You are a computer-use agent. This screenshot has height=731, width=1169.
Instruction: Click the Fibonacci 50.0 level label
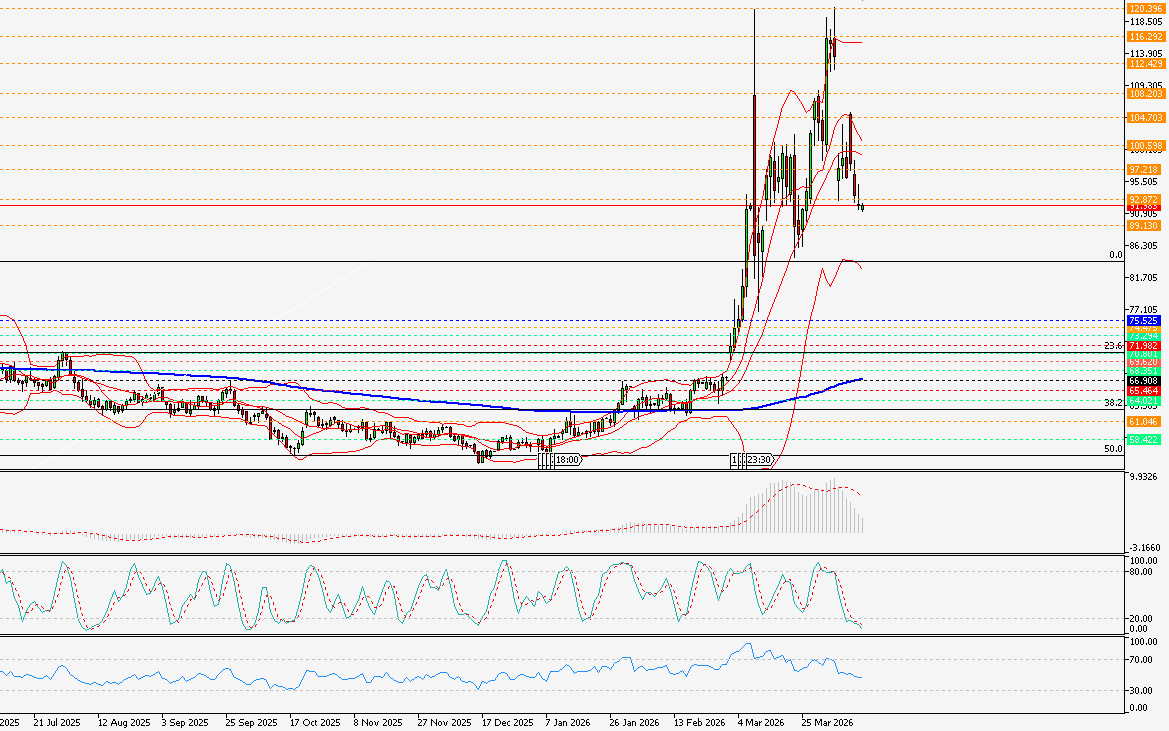[1112, 449]
